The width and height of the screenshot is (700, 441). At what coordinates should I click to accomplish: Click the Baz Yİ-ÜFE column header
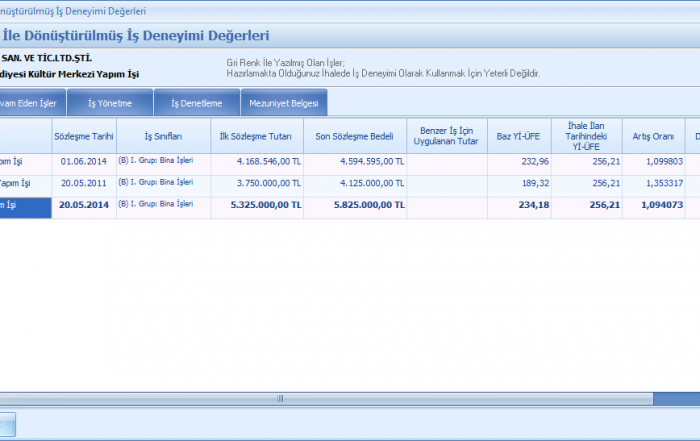click(519, 135)
